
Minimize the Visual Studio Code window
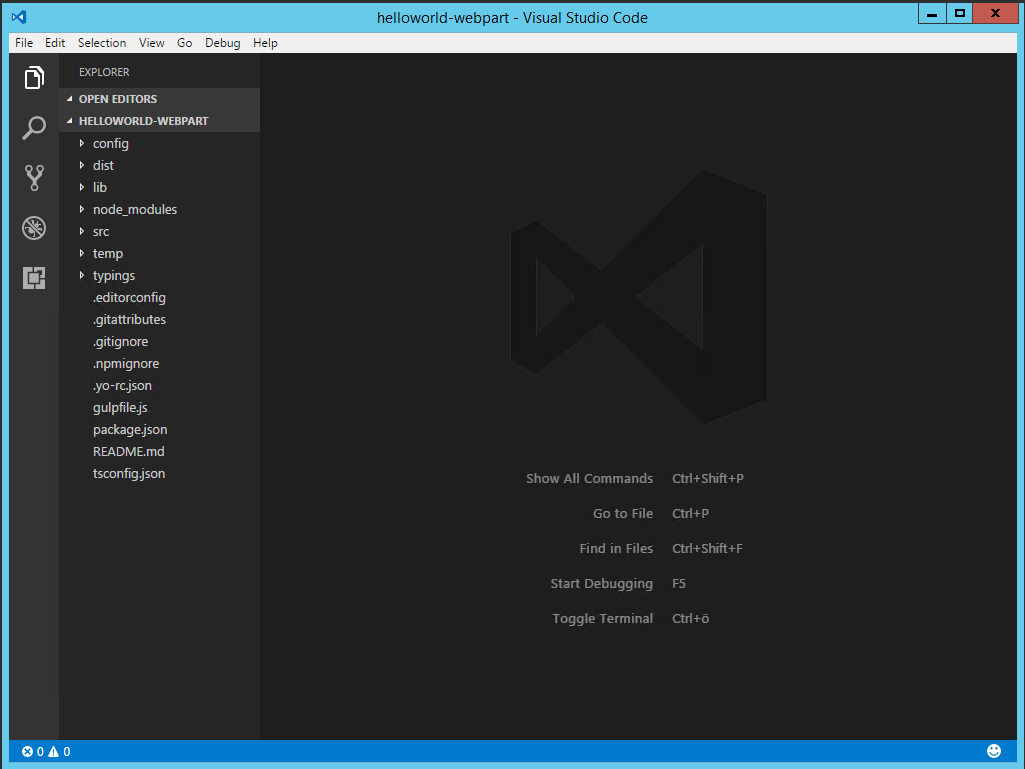click(x=932, y=13)
